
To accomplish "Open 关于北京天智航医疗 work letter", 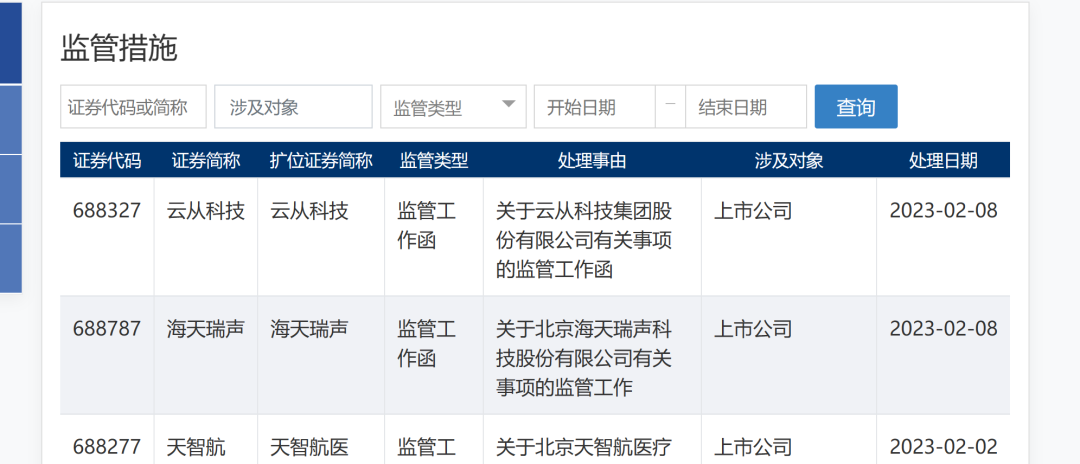I will coord(584,447).
